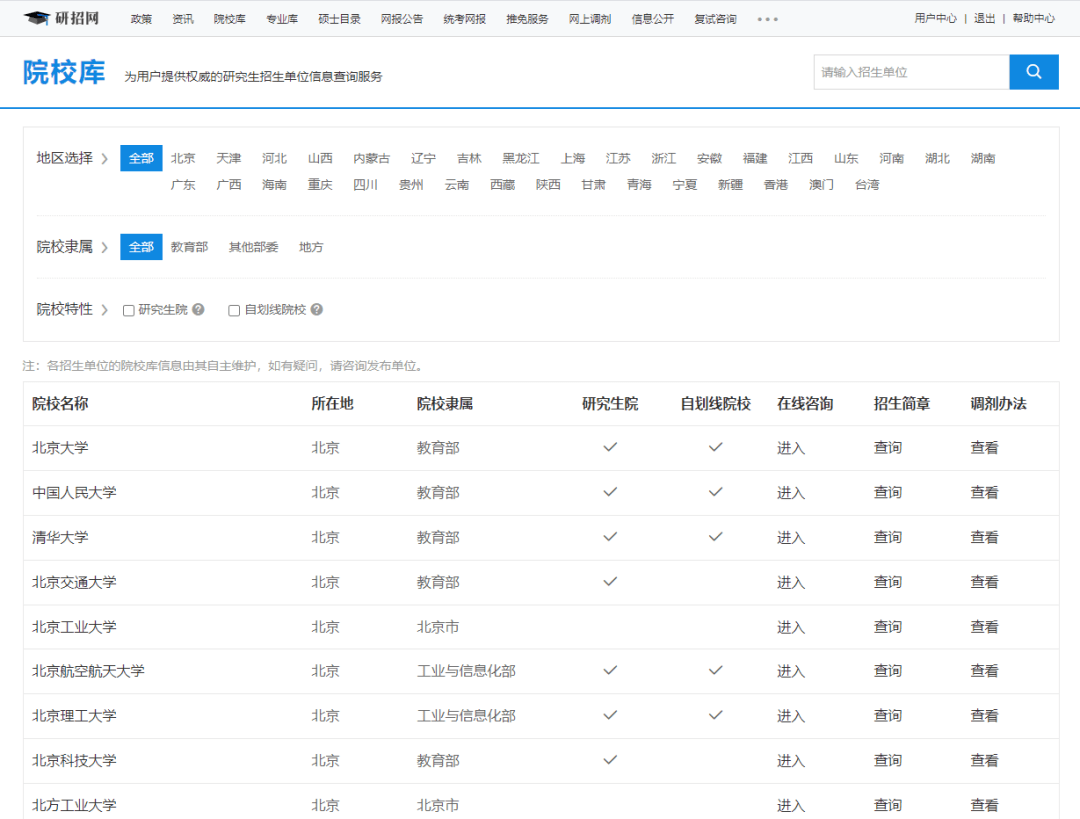Filter region by 浙江
This screenshot has height=819, width=1080.
point(664,158)
